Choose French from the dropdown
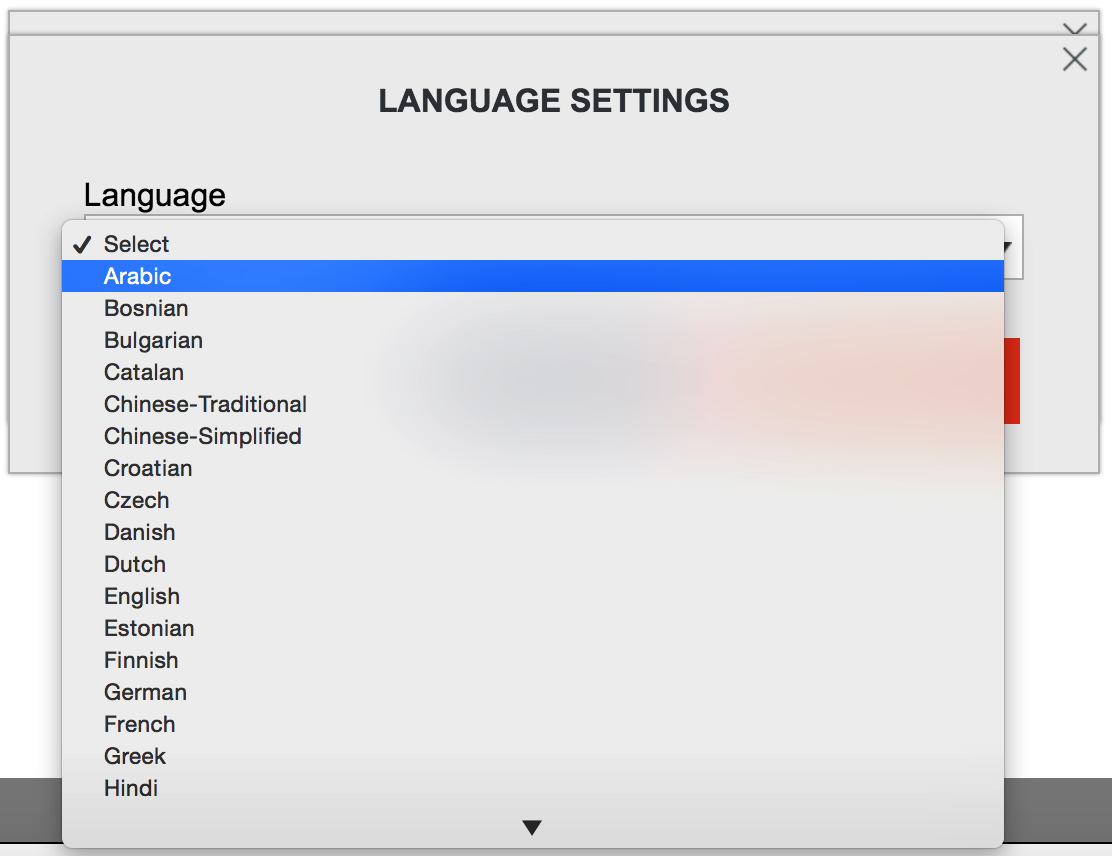Viewport: 1112px width, 856px height. [x=533, y=724]
